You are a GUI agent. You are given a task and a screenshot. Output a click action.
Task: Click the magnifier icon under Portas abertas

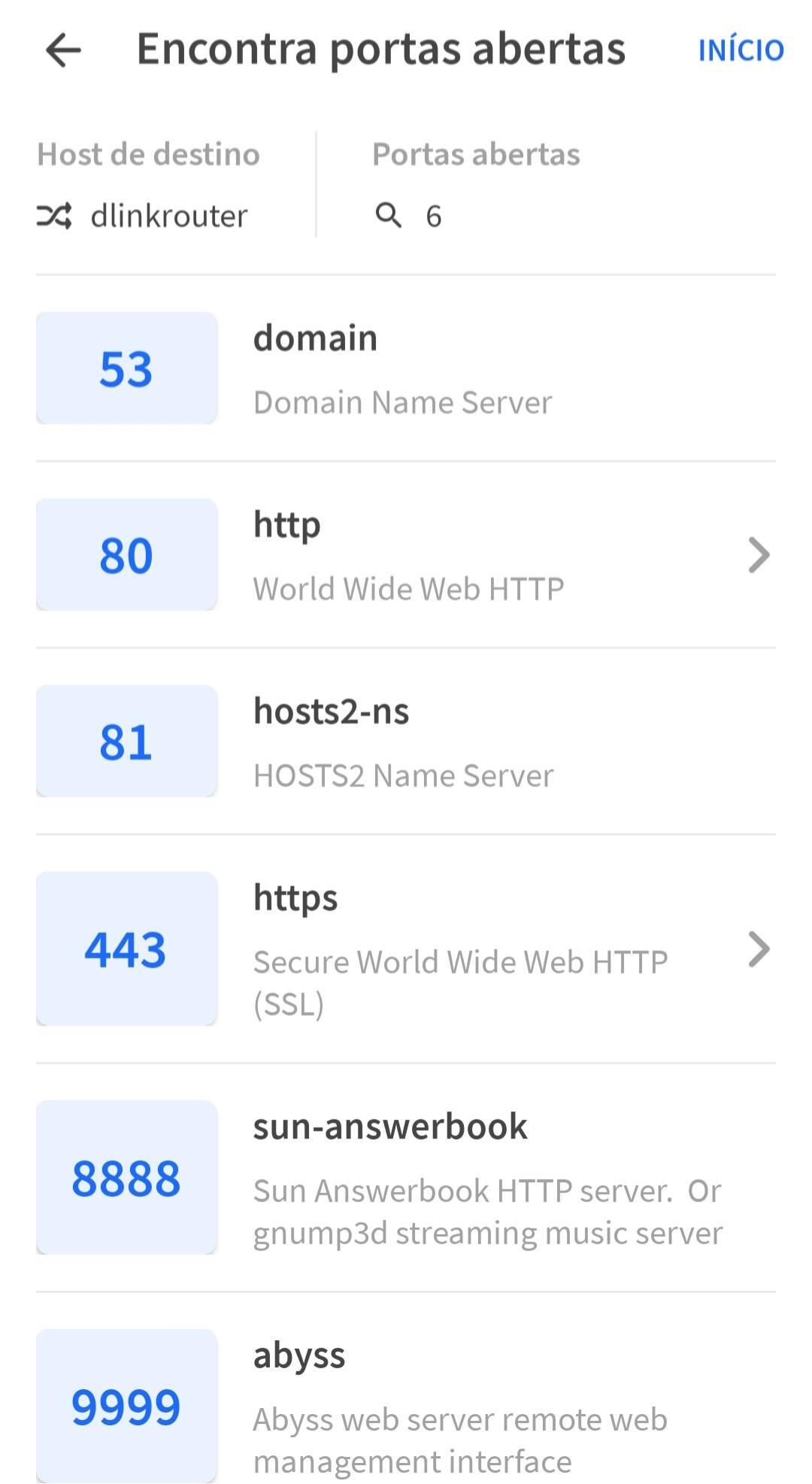[388, 215]
